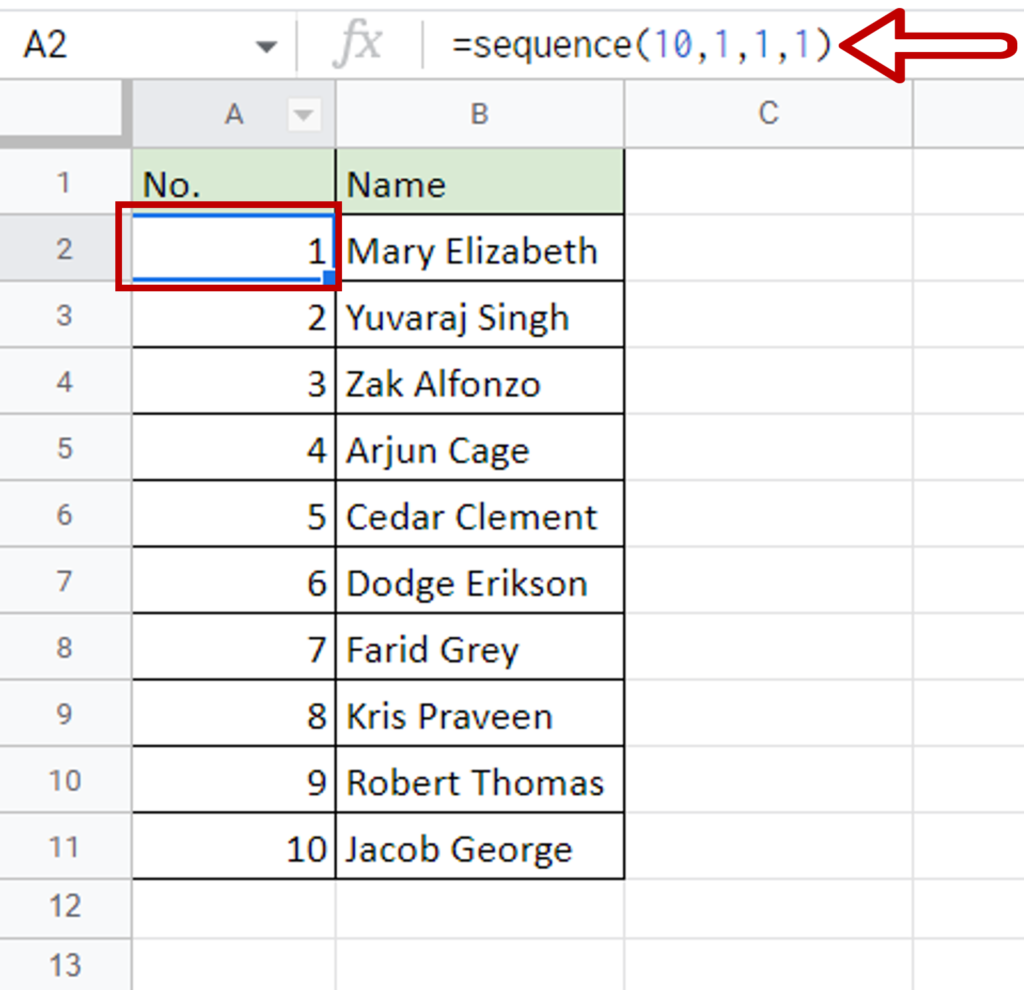Click the "Mary Elizabeth" cell

tap(480, 249)
